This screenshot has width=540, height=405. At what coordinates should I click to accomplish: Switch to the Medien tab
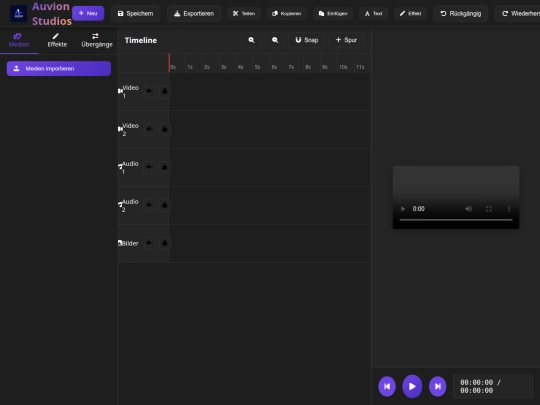pyautogui.click(x=19, y=41)
